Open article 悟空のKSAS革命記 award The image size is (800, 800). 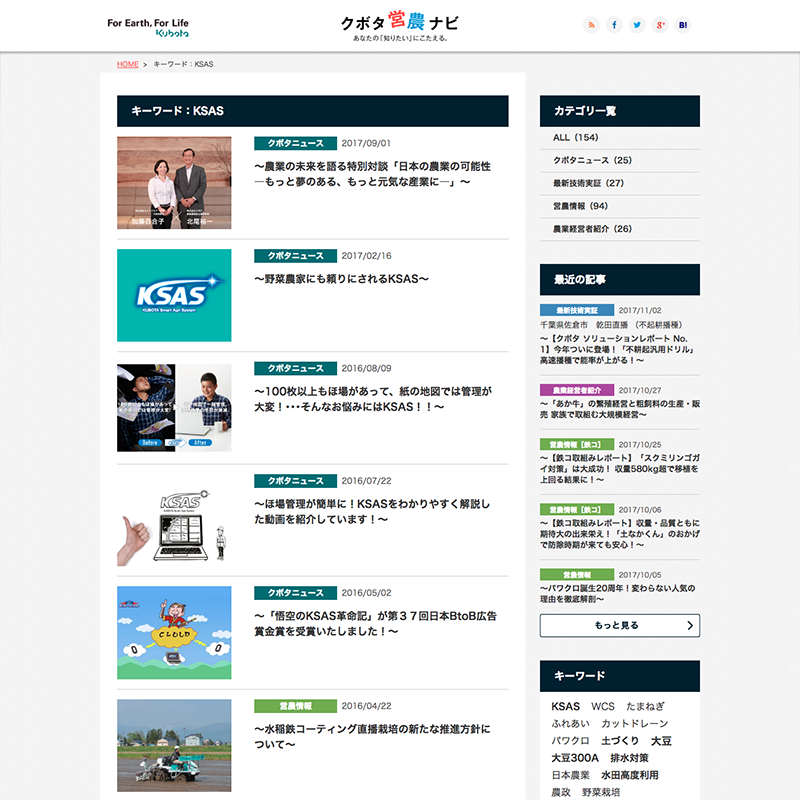pos(376,623)
